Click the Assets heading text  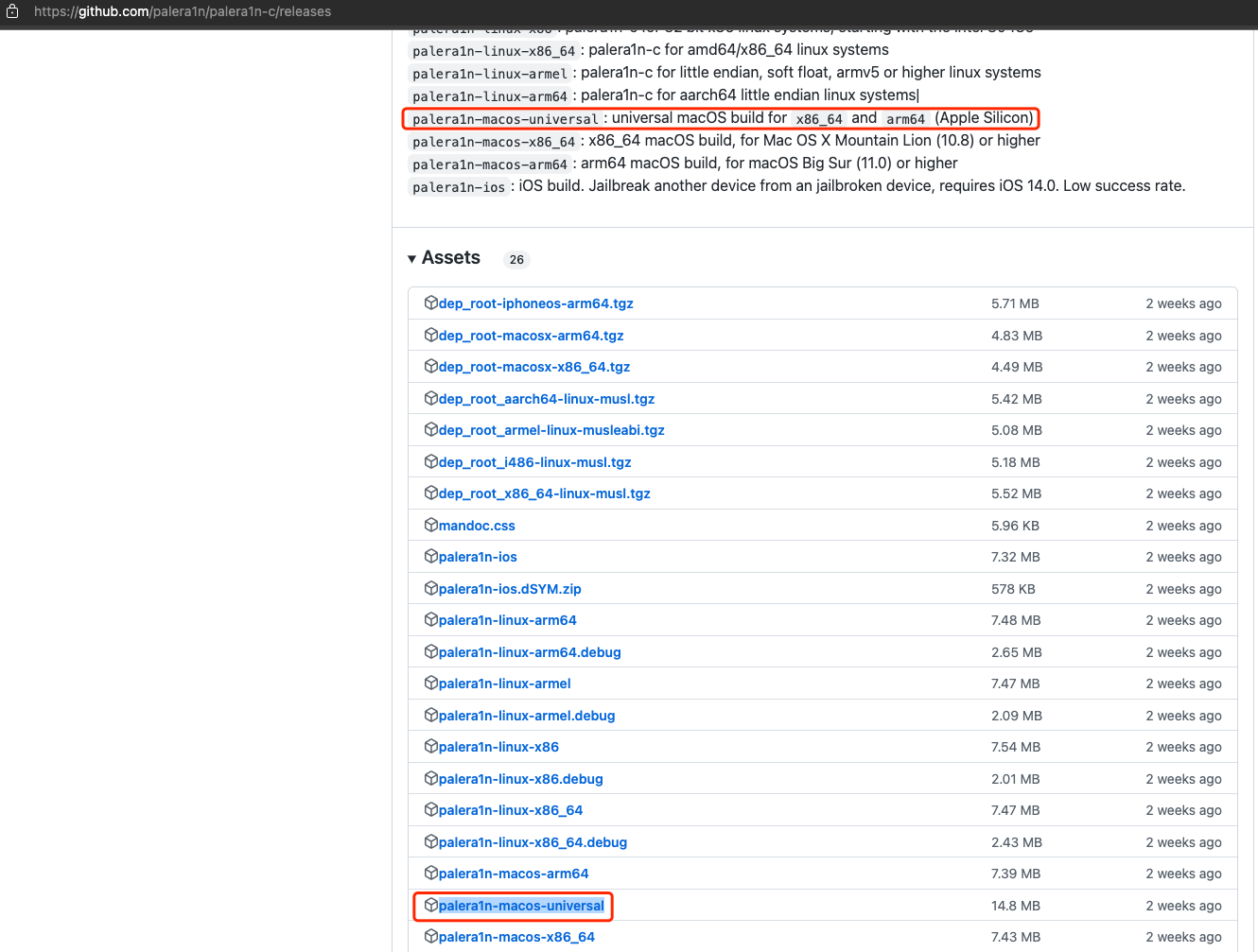(451, 258)
